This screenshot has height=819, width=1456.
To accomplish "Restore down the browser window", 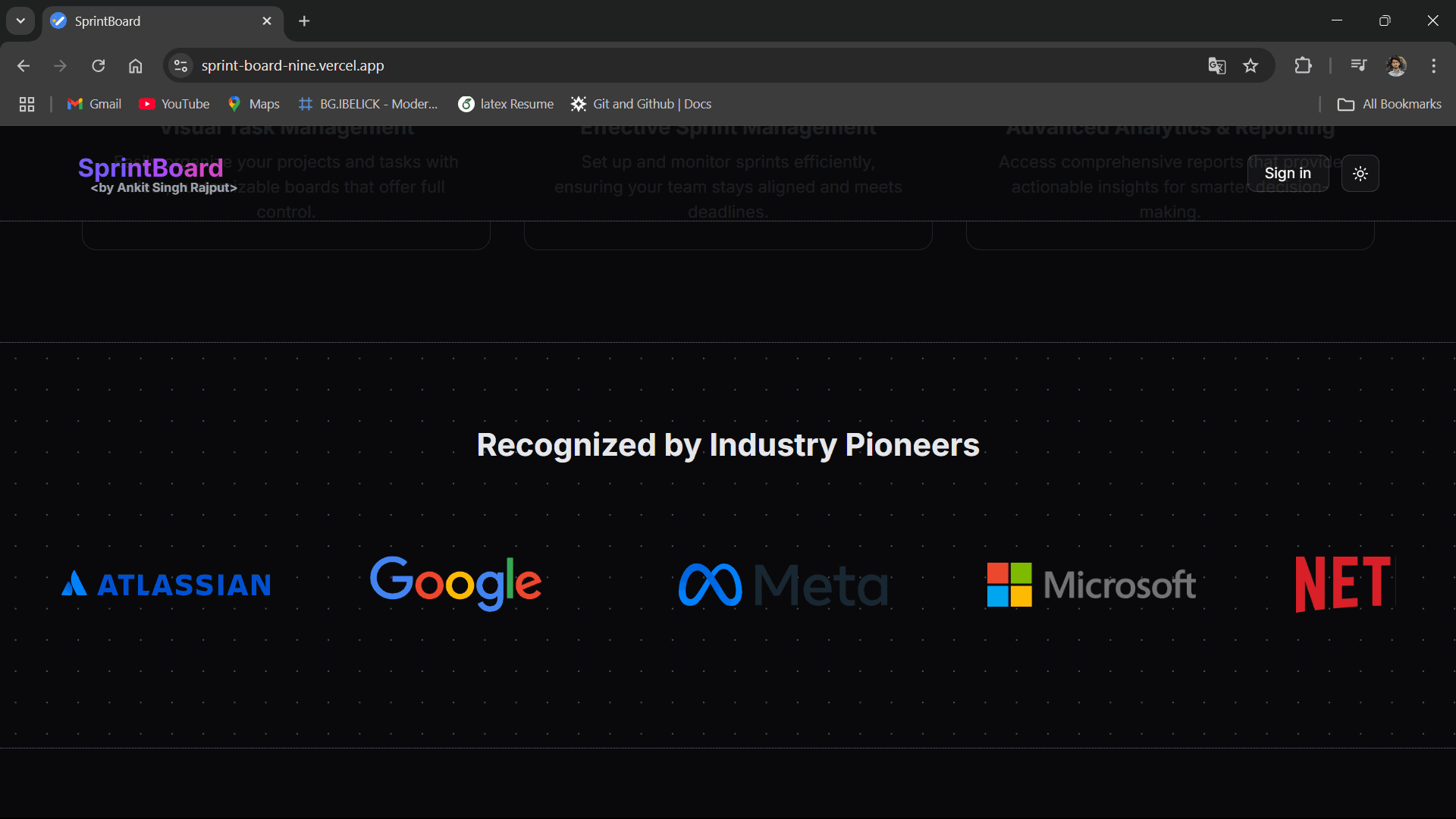I will pos(1385,20).
